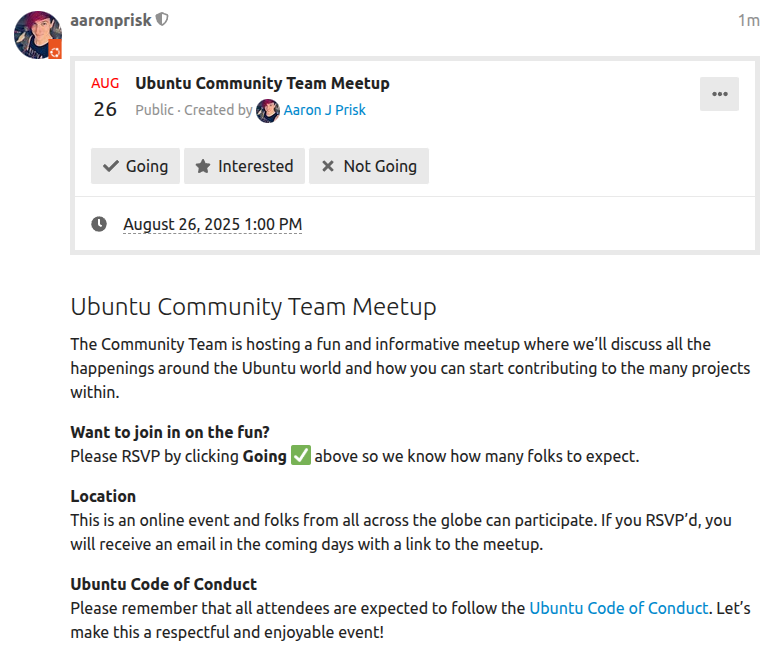The height and width of the screenshot is (670, 777).
Task: Select Not Going for the meetup
Action: coord(369,166)
